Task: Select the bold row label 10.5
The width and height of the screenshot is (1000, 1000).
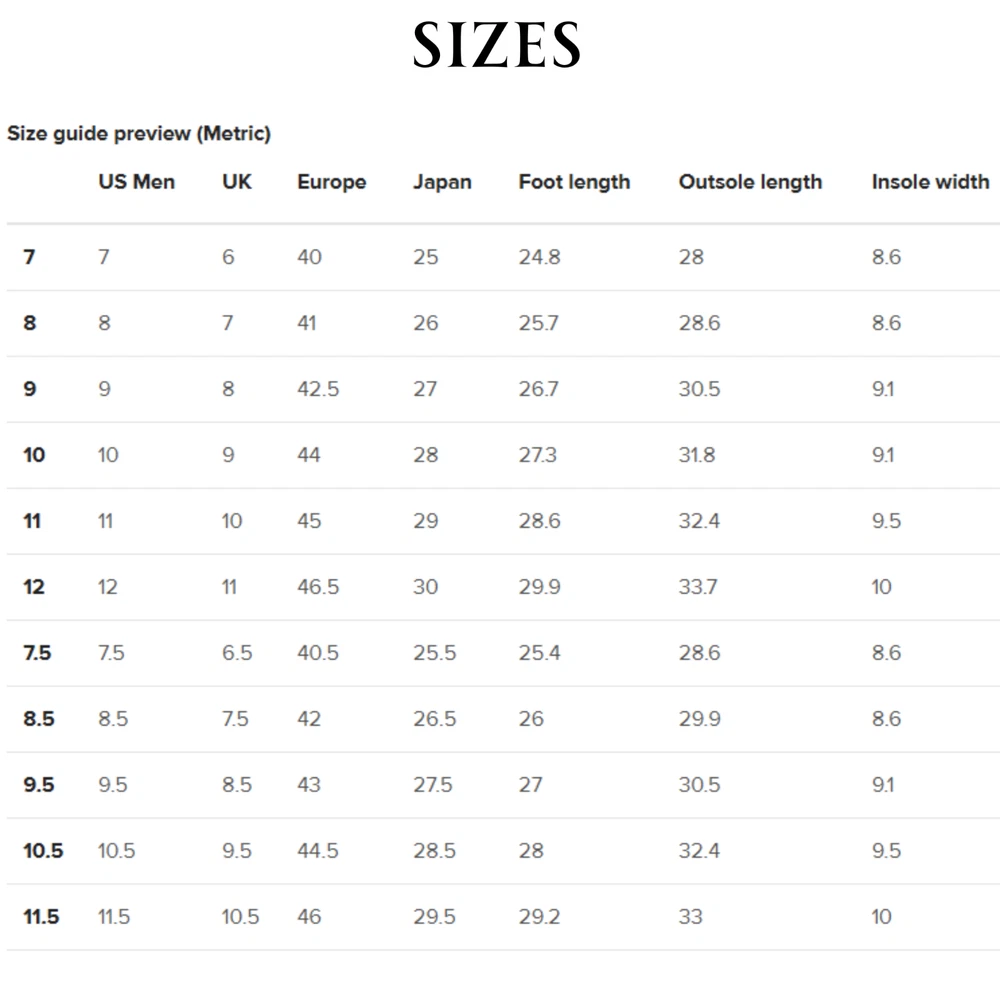Action: point(43,851)
